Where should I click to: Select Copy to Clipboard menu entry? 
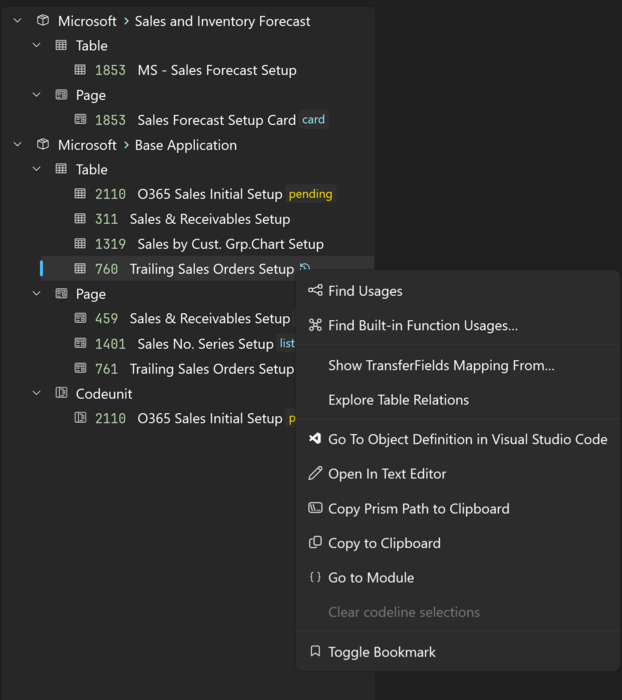coord(459,543)
